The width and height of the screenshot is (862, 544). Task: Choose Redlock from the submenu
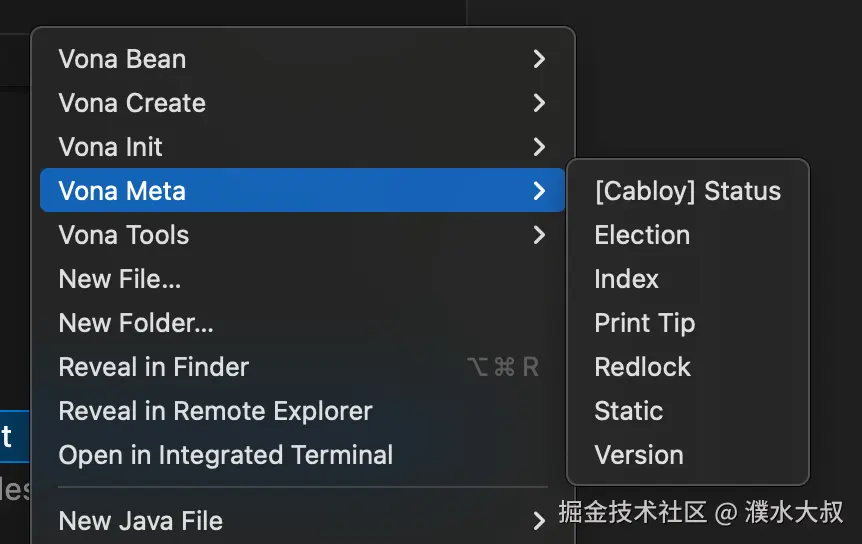click(x=642, y=367)
